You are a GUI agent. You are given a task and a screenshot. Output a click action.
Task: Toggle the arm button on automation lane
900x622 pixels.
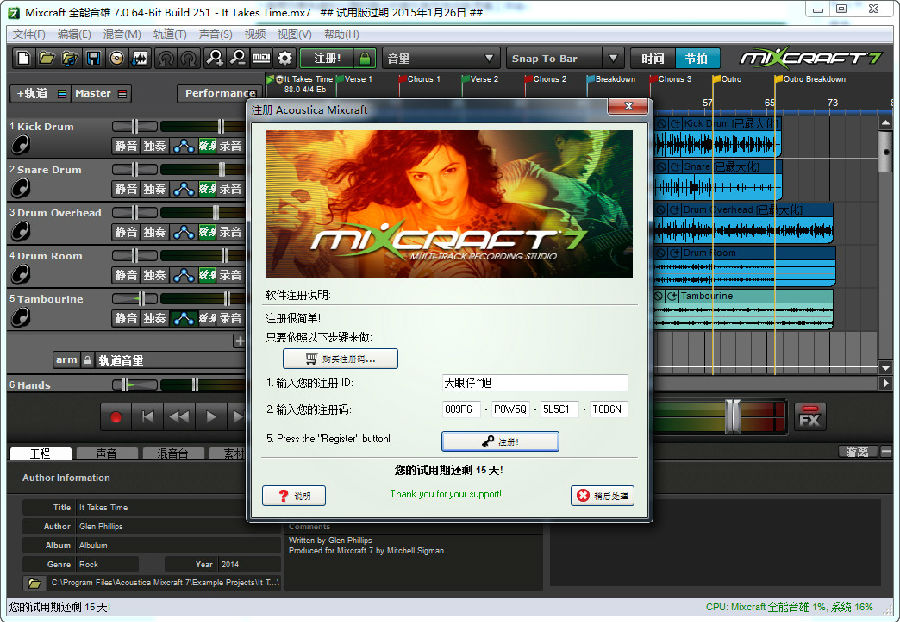tap(67, 360)
